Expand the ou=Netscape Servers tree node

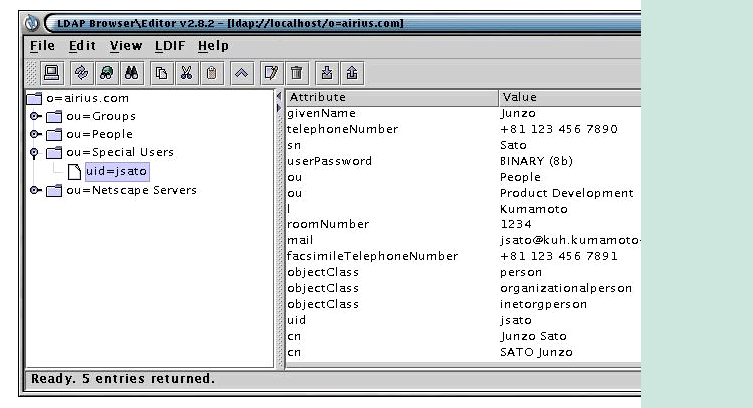tap(35, 191)
